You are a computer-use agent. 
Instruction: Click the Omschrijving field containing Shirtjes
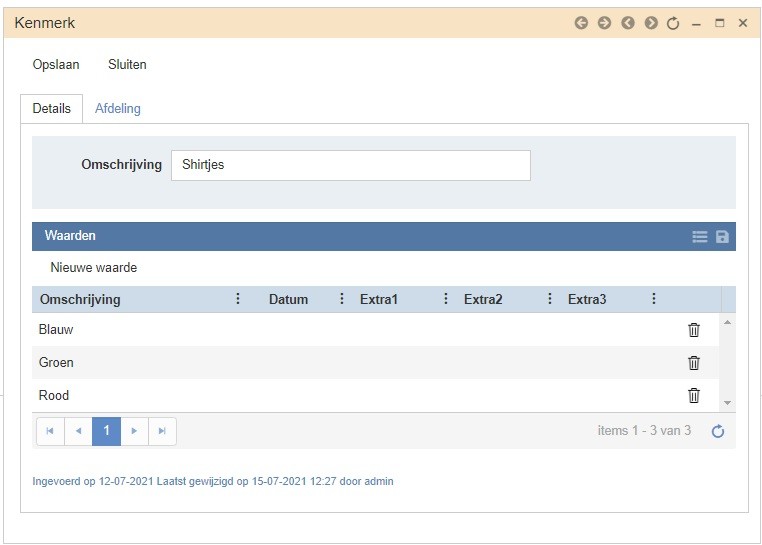[x=351, y=165]
